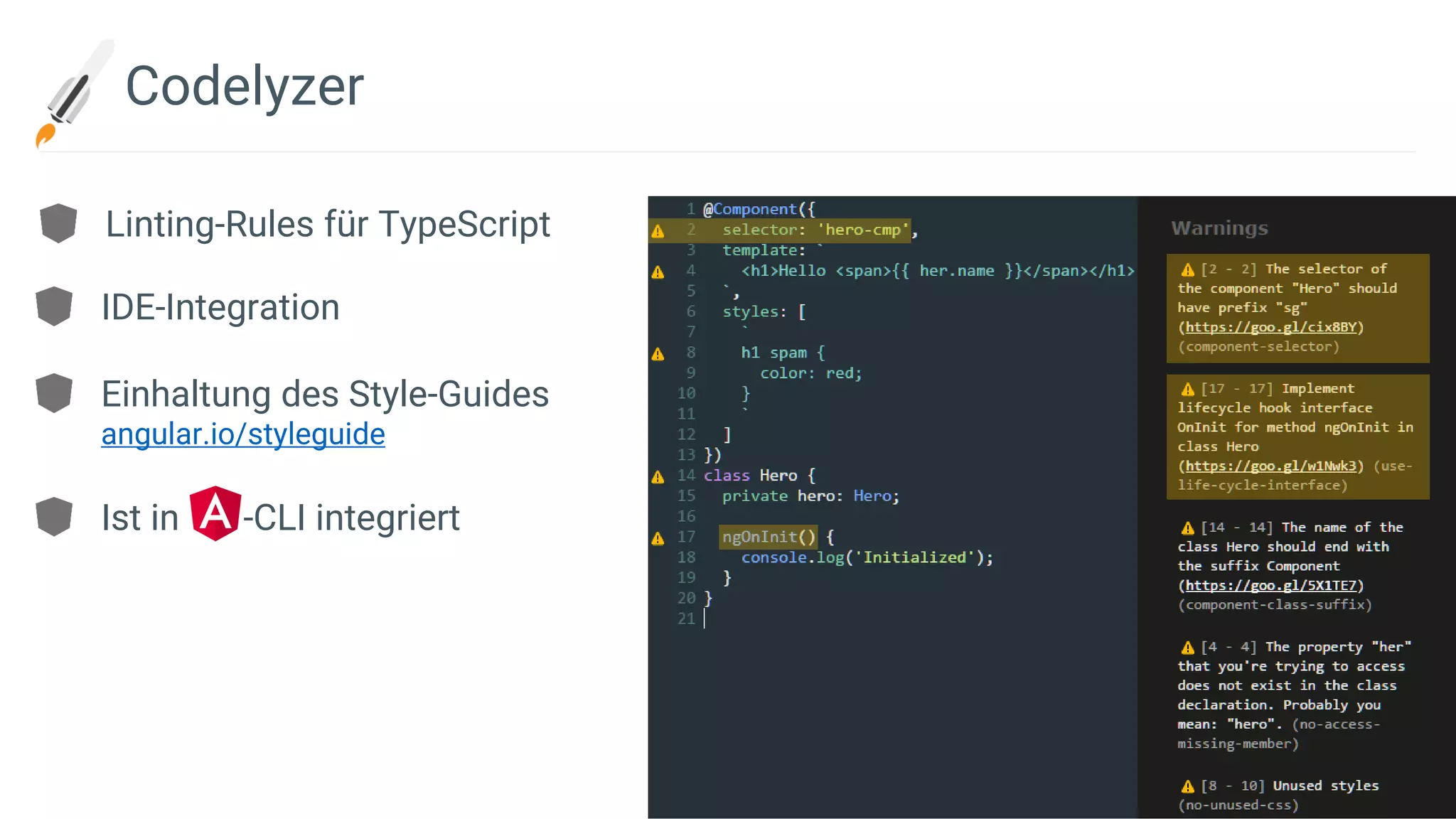Click the warning icon on line 17
This screenshot has height=819, width=1456.
click(x=658, y=539)
